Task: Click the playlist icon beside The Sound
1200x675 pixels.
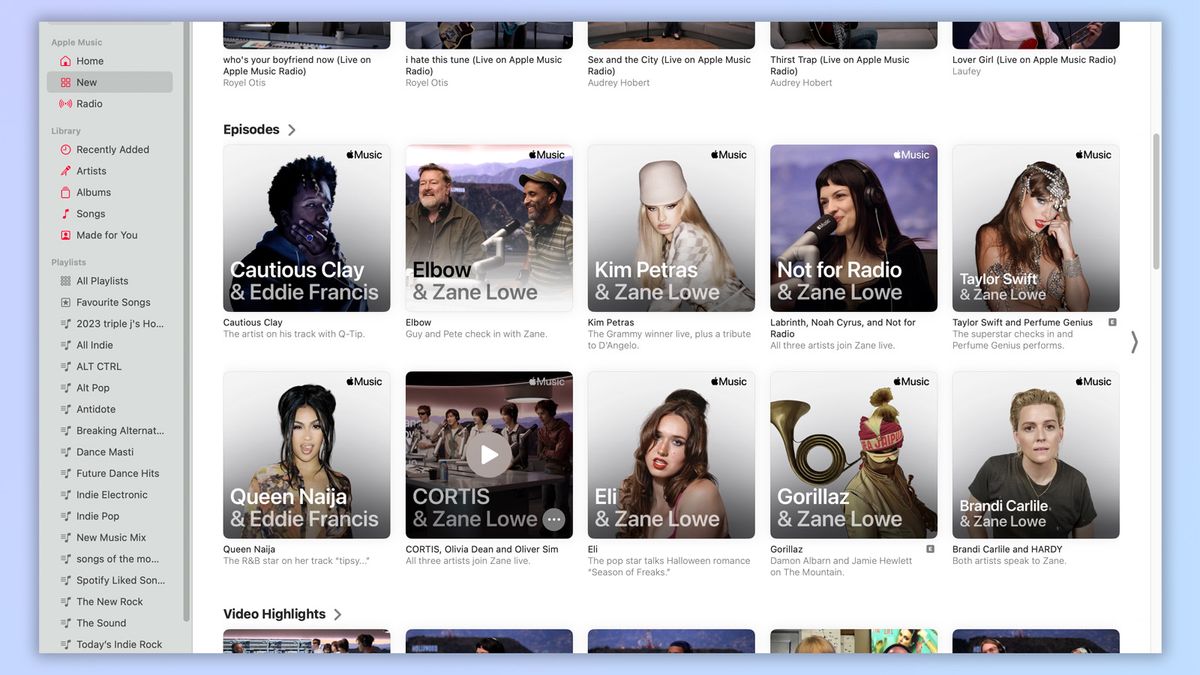Action: (x=65, y=623)
